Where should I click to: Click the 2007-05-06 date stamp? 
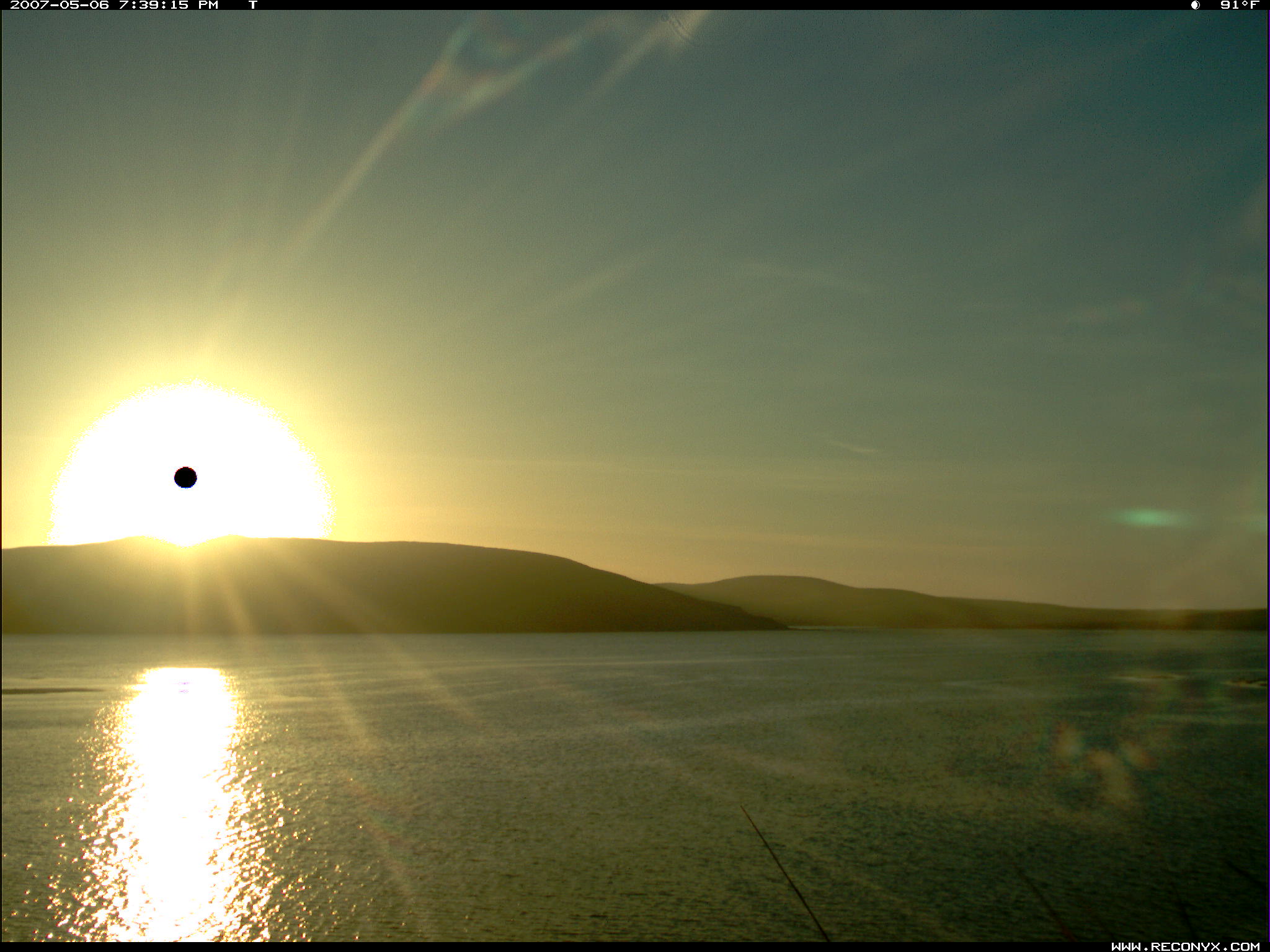(x=60, y=5)
